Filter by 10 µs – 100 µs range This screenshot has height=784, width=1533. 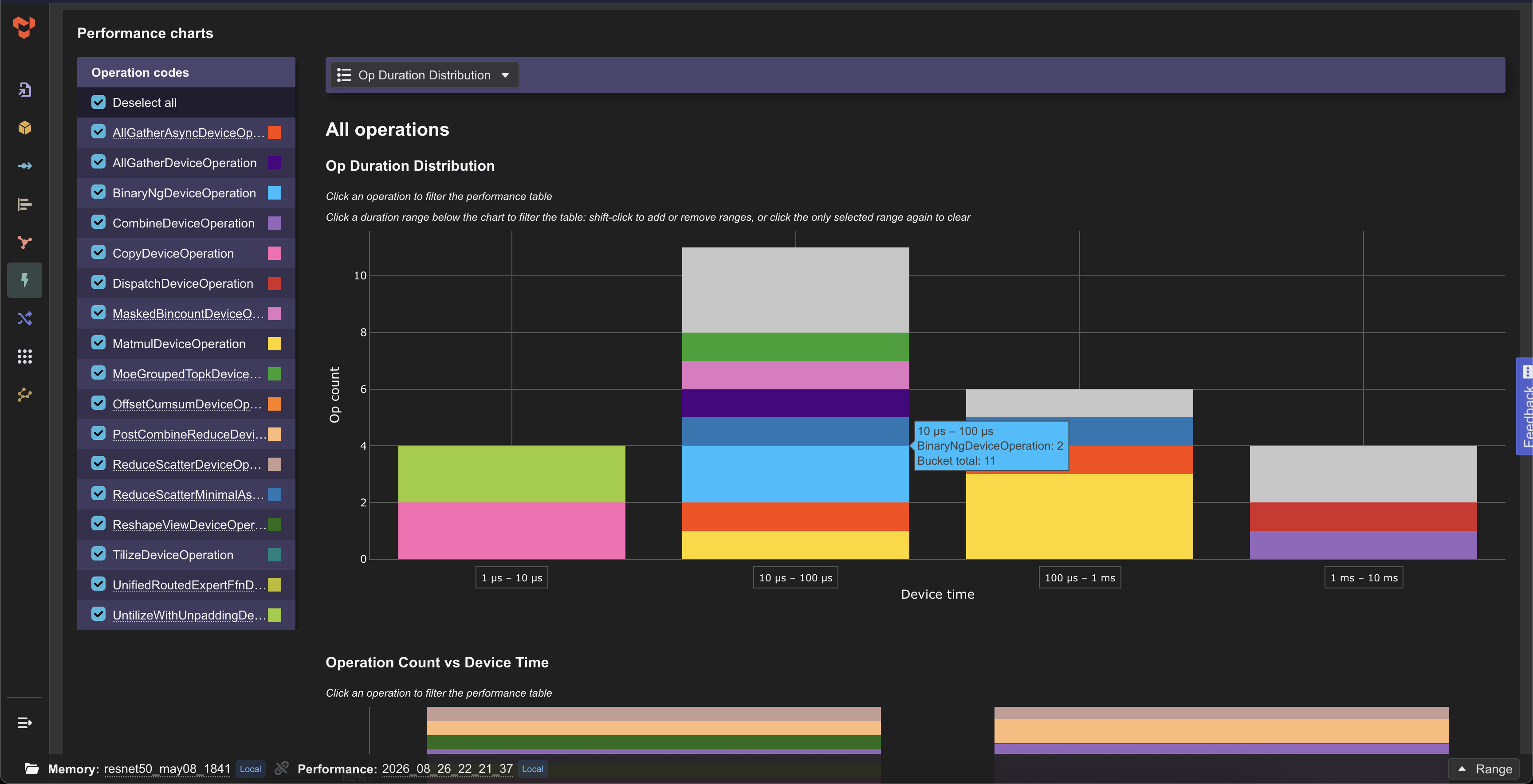795,578
